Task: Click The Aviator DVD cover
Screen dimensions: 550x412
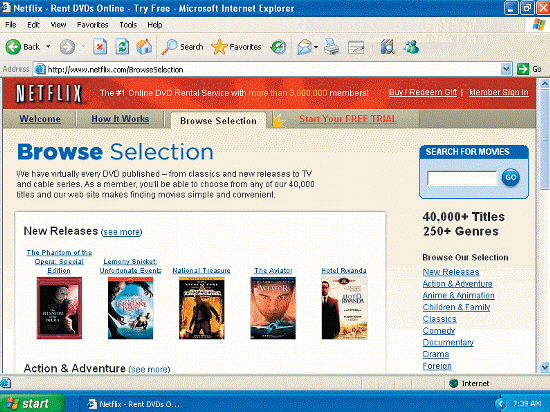Action: click(x=273, y=308)
